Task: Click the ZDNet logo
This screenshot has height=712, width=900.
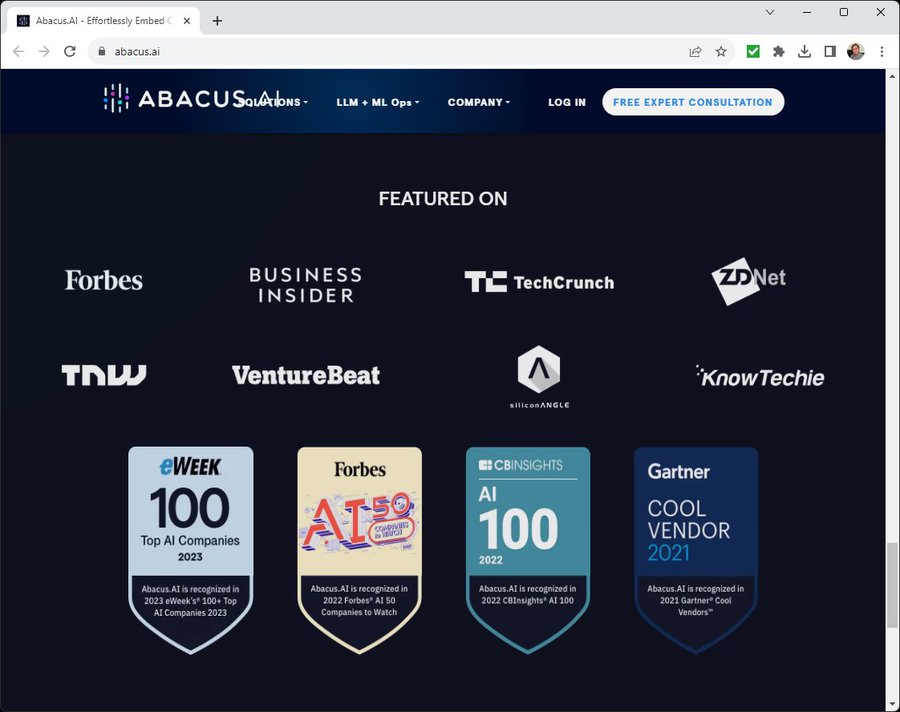Action: click(748, 281)
